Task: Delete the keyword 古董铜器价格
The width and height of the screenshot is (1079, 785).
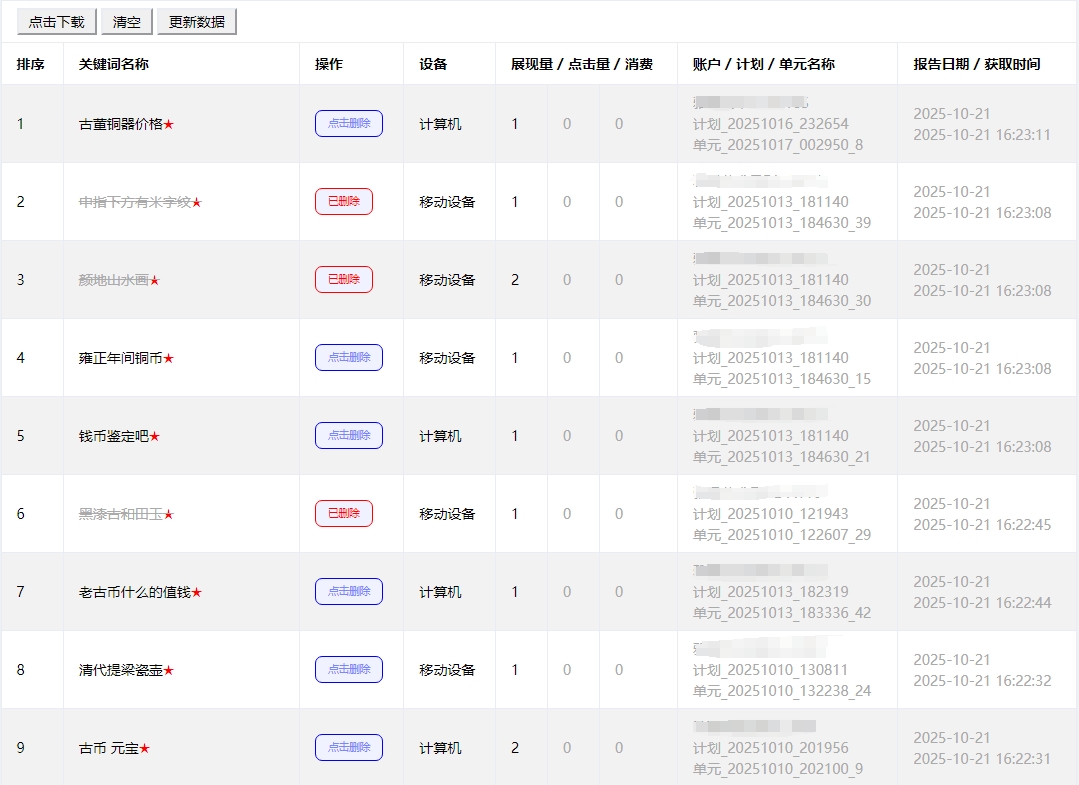Action: (348, 124)
